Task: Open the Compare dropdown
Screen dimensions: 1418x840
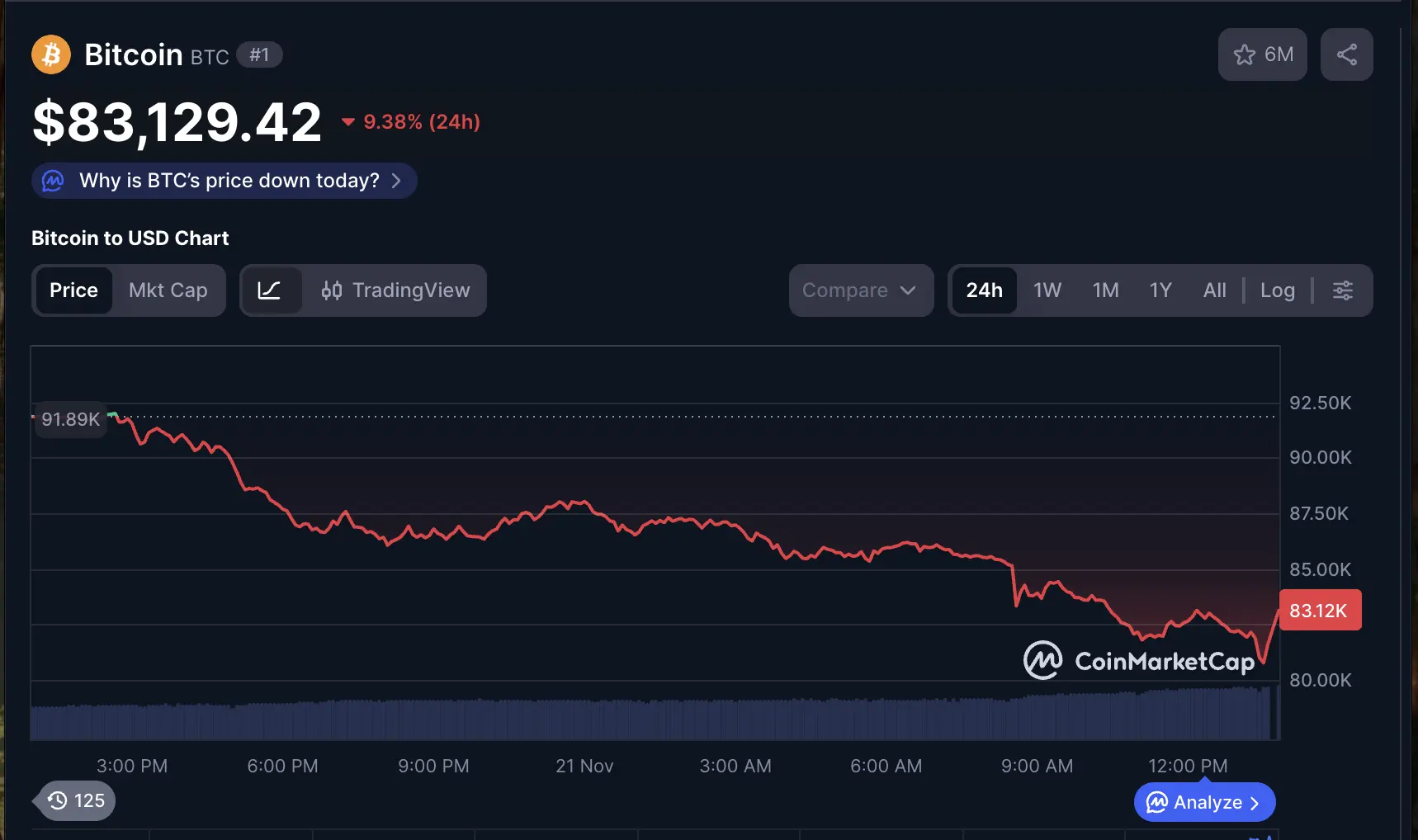Action: click(861, 290)
